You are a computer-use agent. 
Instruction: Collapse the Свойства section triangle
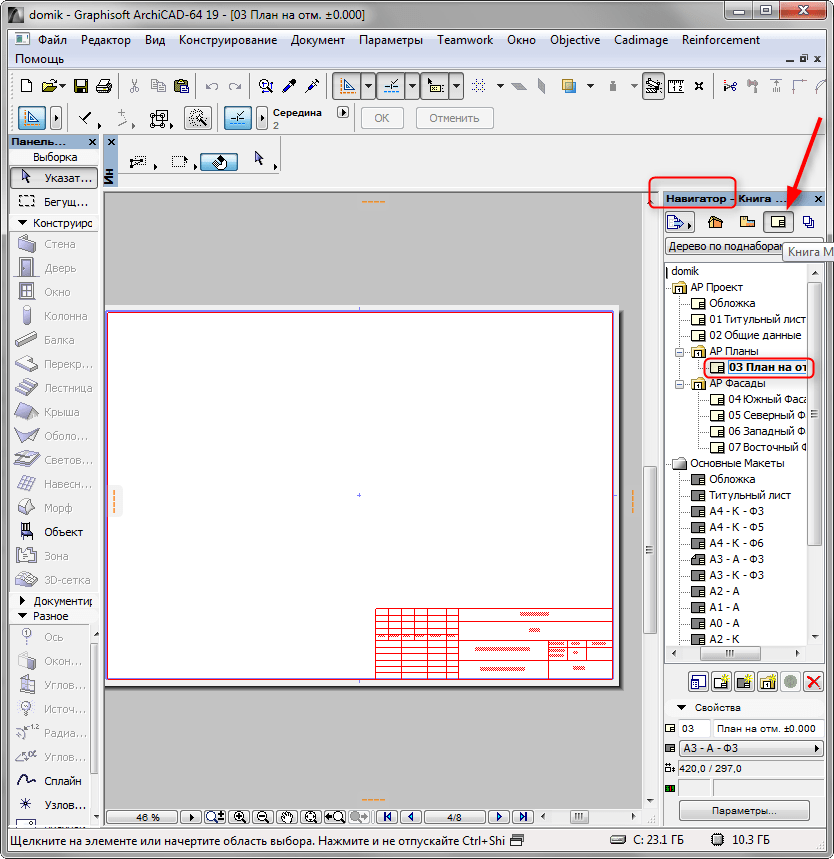pyautogui.click(x=682, y=708)
